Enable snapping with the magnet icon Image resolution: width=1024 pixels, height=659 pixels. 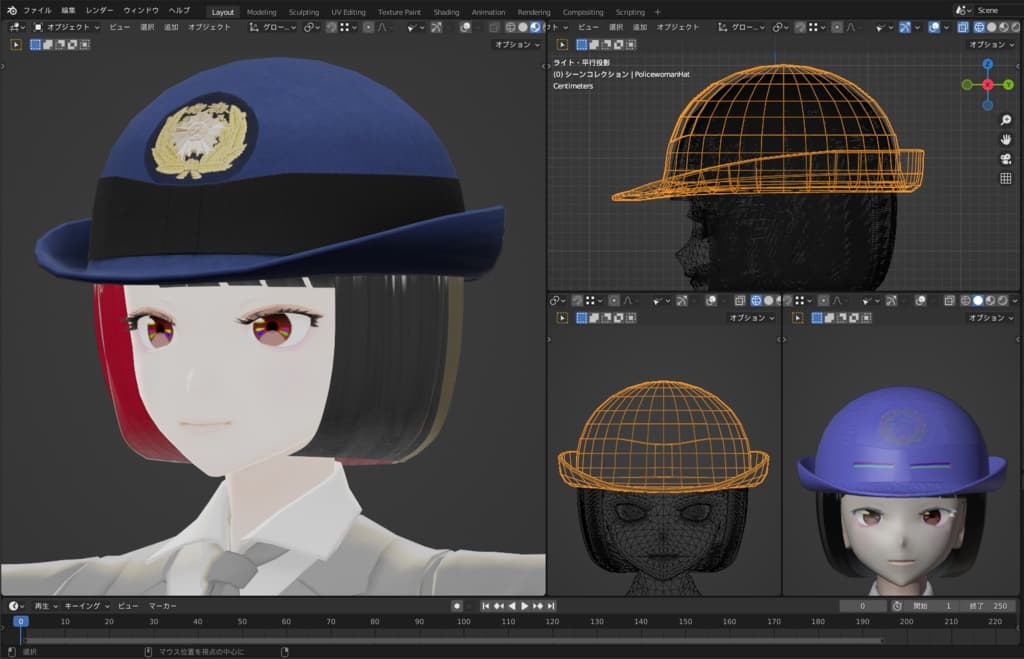click(x=308, y=28)
